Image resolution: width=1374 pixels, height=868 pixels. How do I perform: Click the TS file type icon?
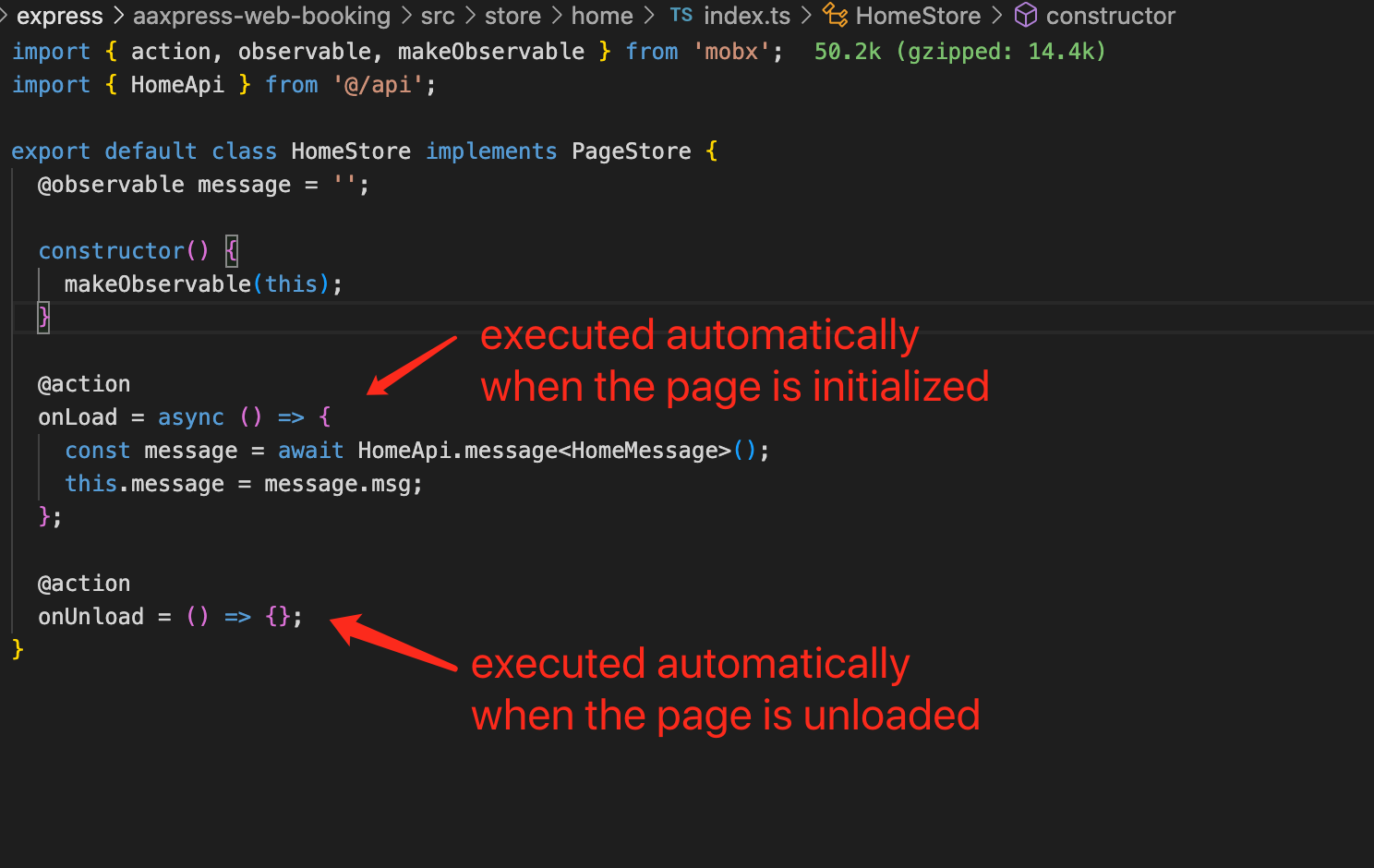click(x=681, y=16)
